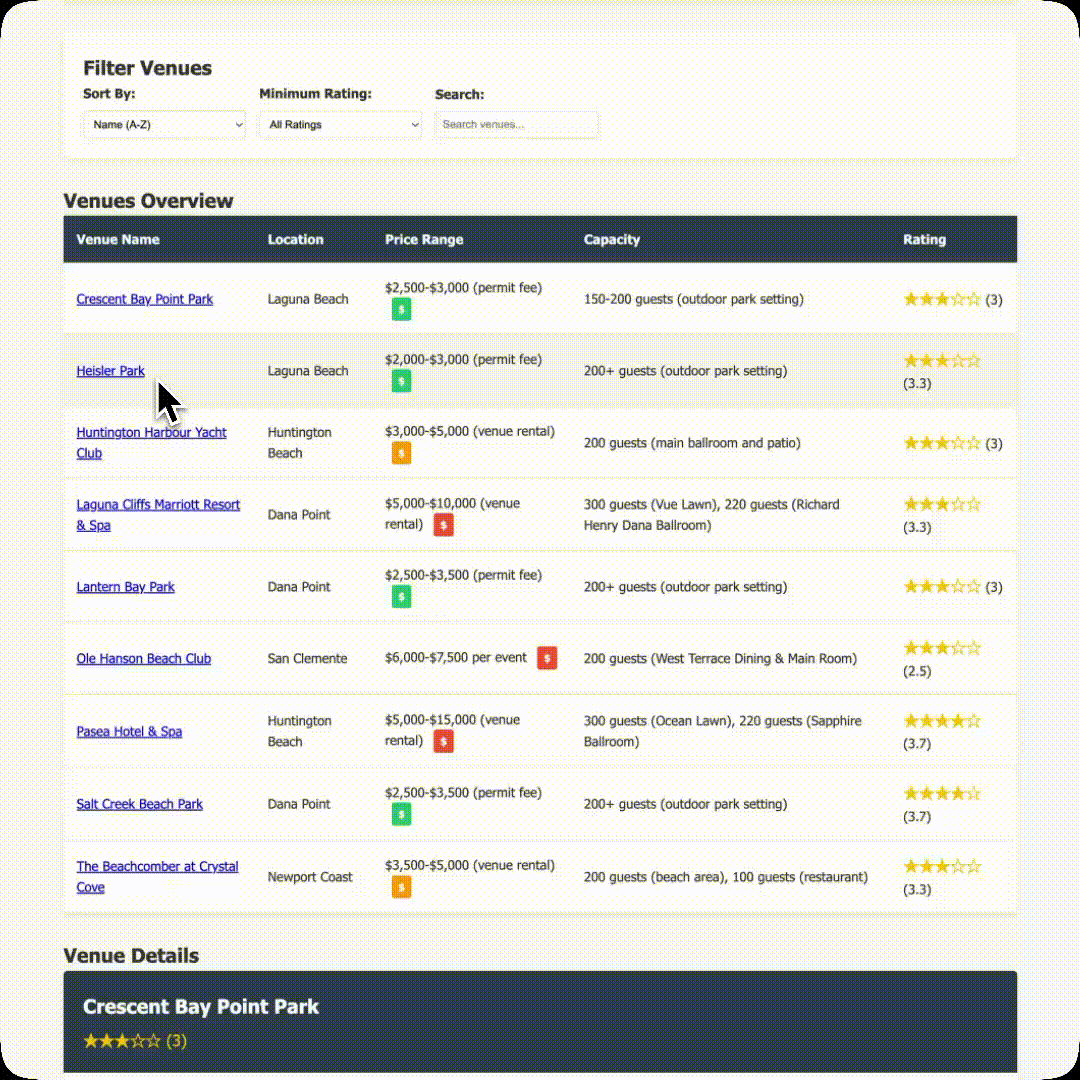The width and height of the screenshot is (1080, 1080).
Task: Click green price badge in Lantern Bay Park row
Action: pyautogui.click(x=401, y=596)
